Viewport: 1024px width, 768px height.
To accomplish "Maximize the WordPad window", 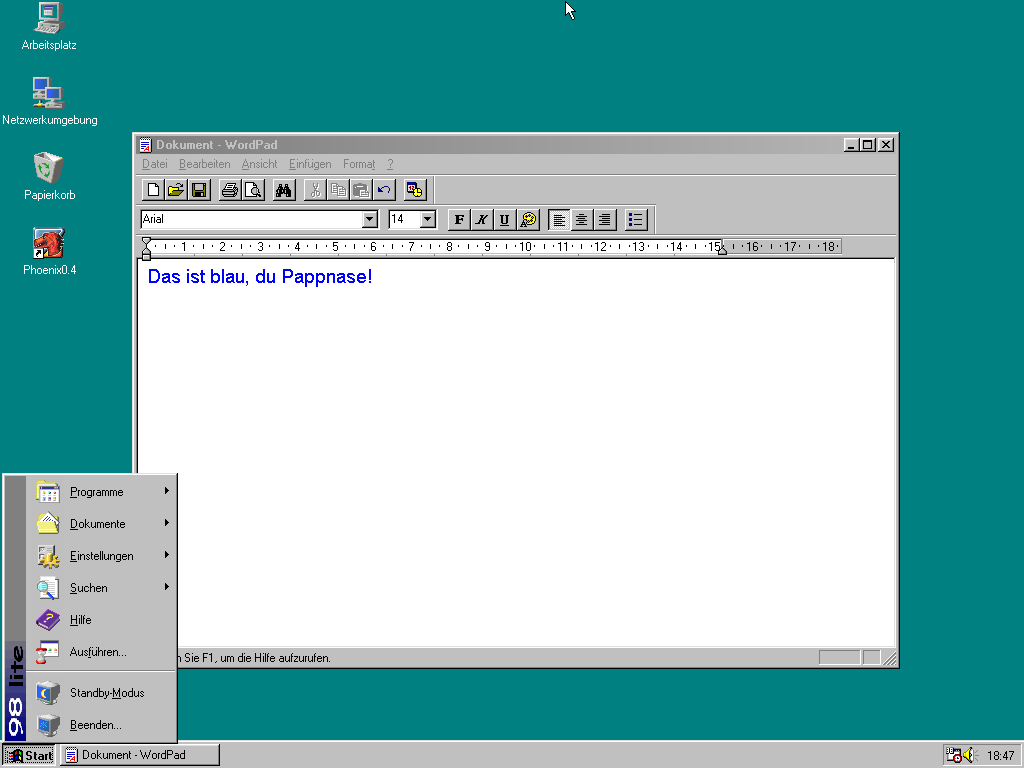I will click(x=867, y=145).
